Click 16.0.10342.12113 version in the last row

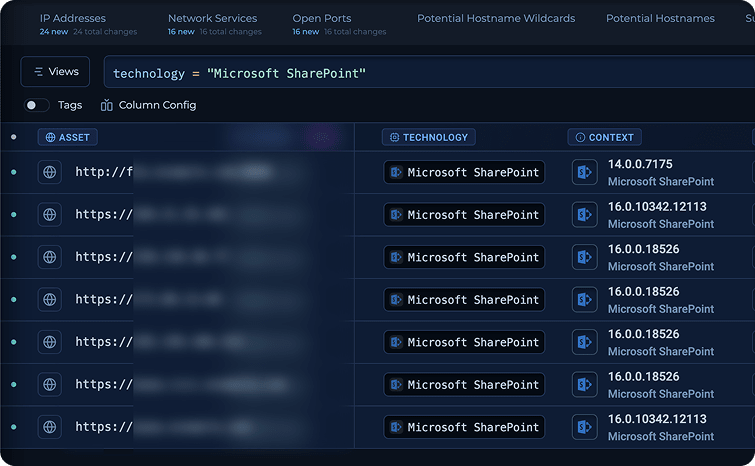pos(657,419)
